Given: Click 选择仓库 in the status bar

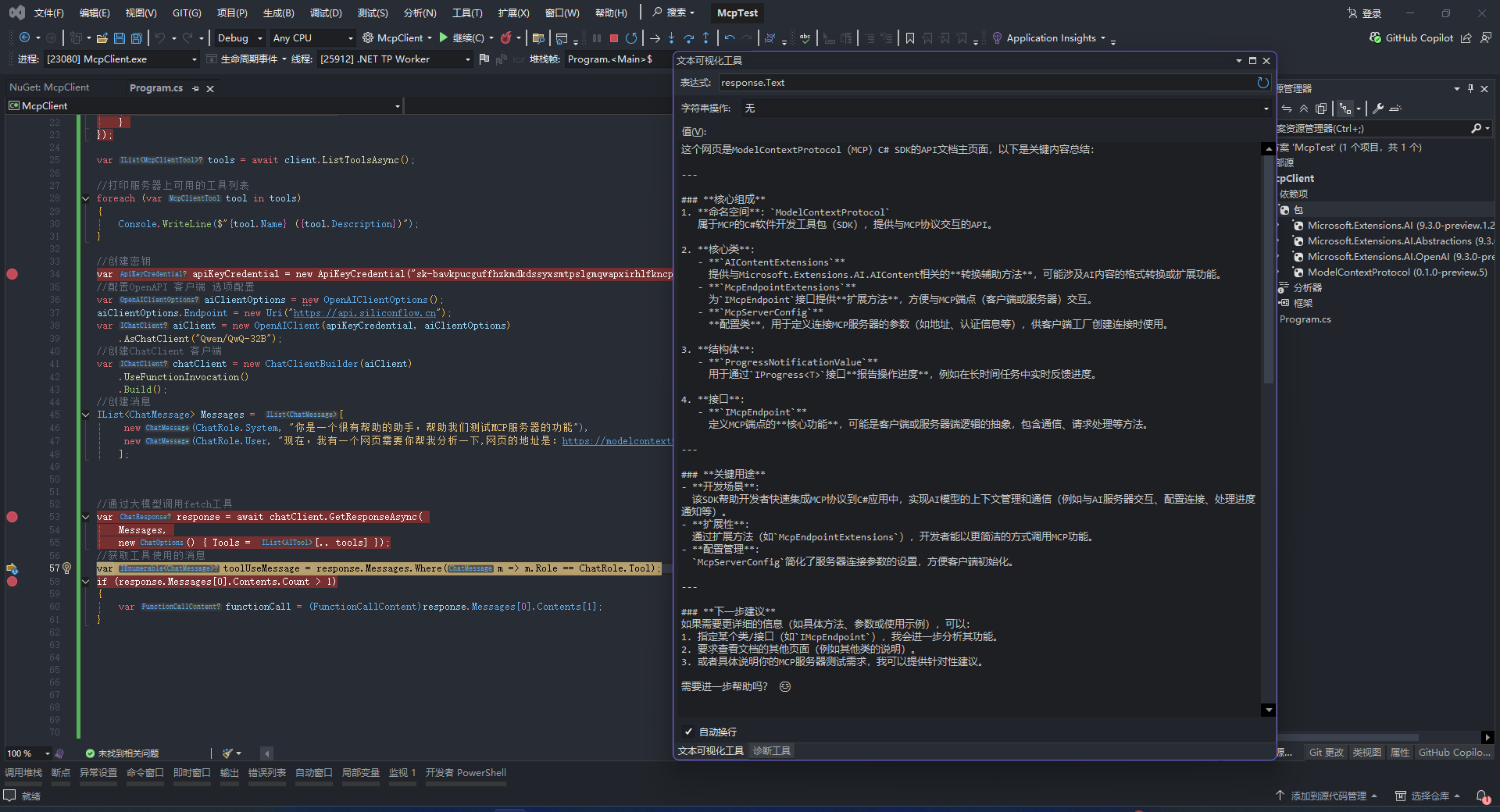Looking at the screenshot, I should pyautogui.click(x=1428, y=796).
